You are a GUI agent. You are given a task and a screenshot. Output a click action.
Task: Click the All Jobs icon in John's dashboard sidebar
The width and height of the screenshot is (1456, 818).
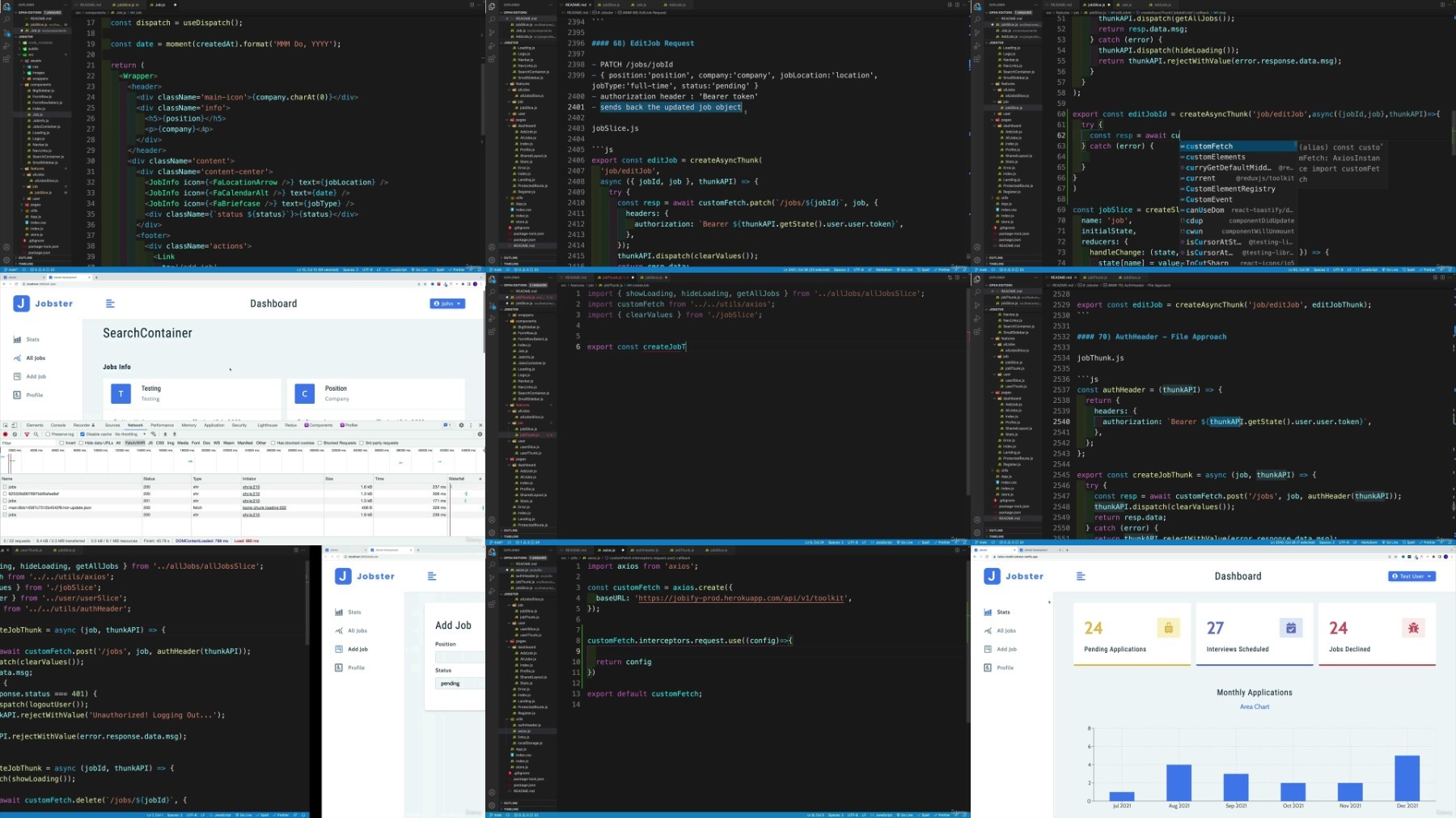[17, 358]
